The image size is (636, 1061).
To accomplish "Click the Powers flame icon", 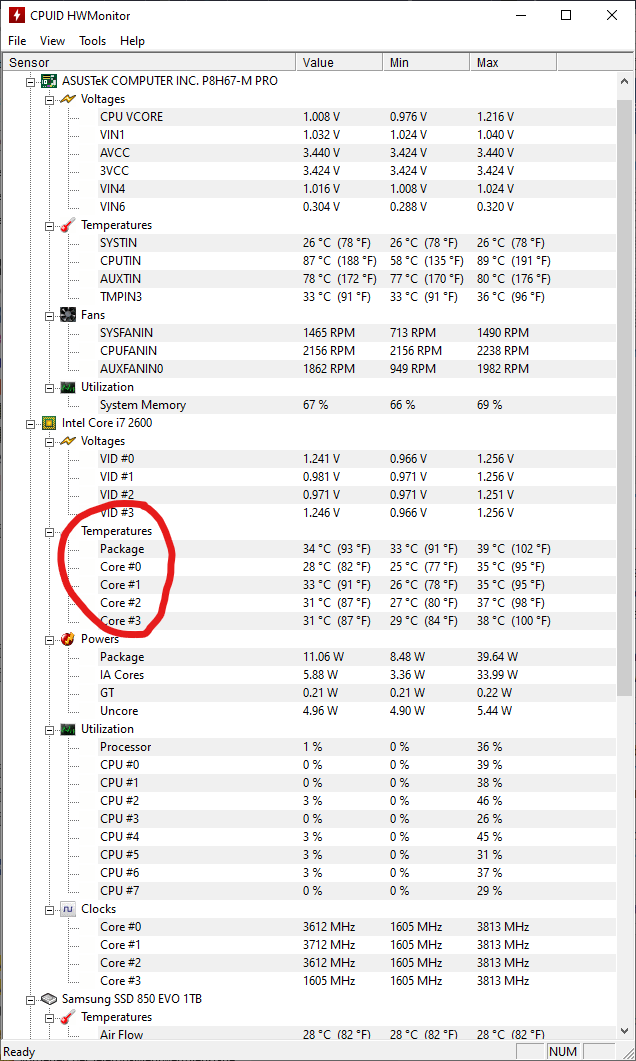I will click(x=68, y=639).
